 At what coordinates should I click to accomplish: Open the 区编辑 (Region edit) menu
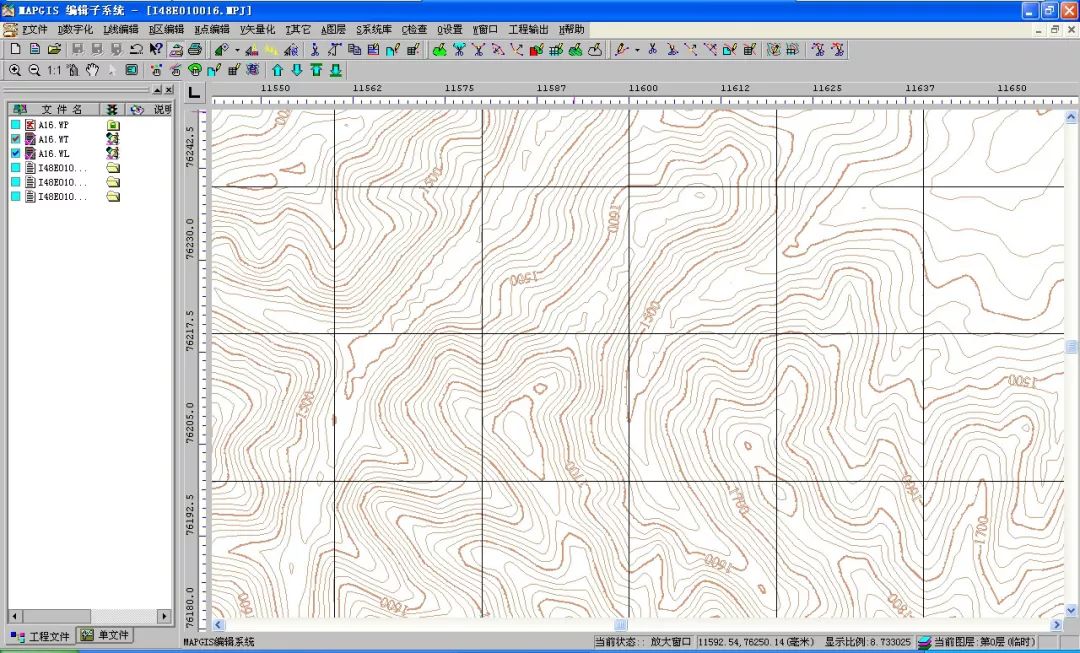[167, 30]
